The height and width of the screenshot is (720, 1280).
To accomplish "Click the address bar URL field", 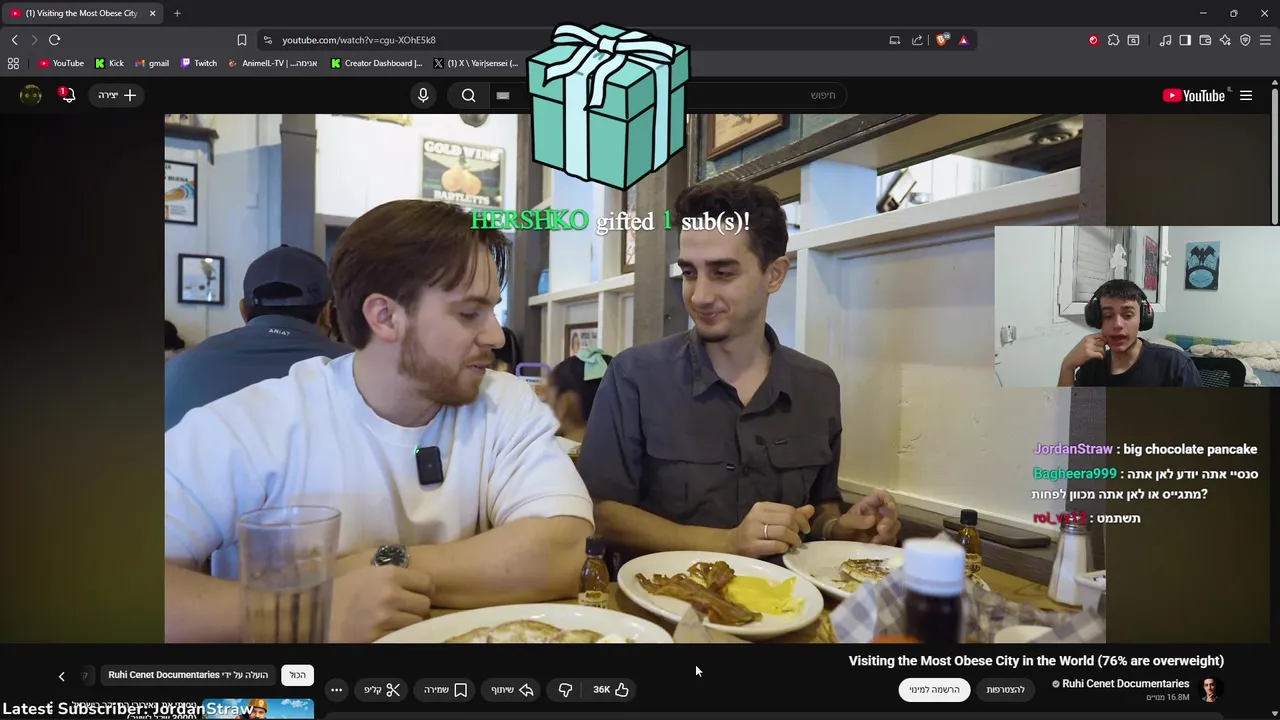I will 570,40.
